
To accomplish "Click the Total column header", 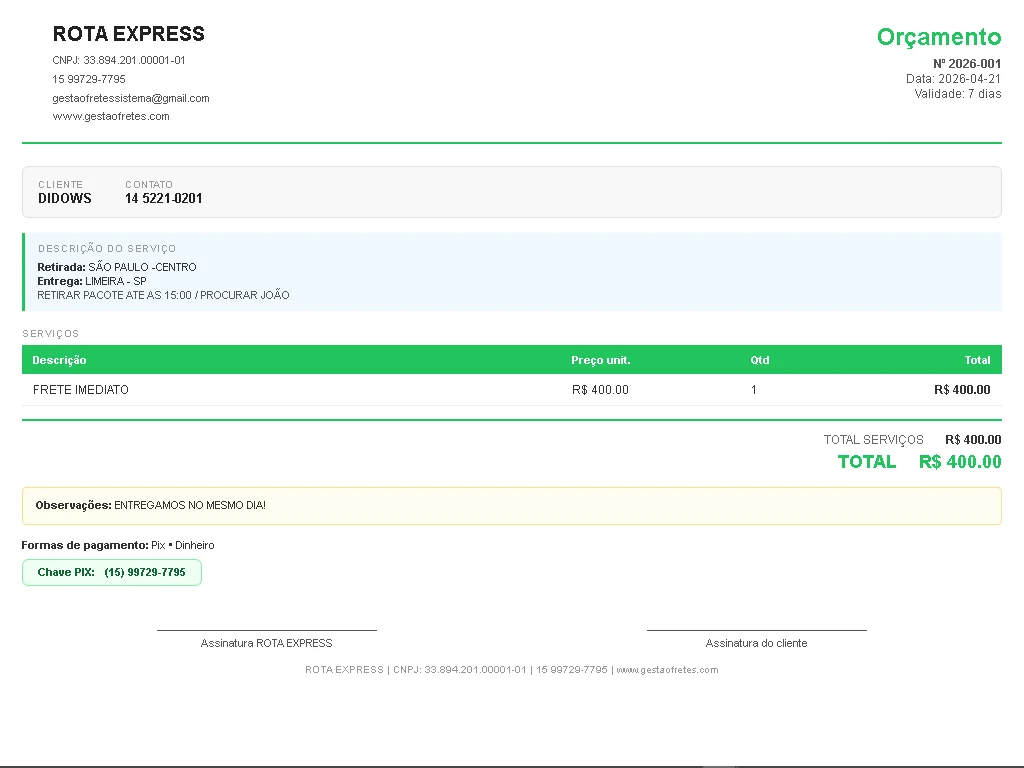I will point(977,360).
